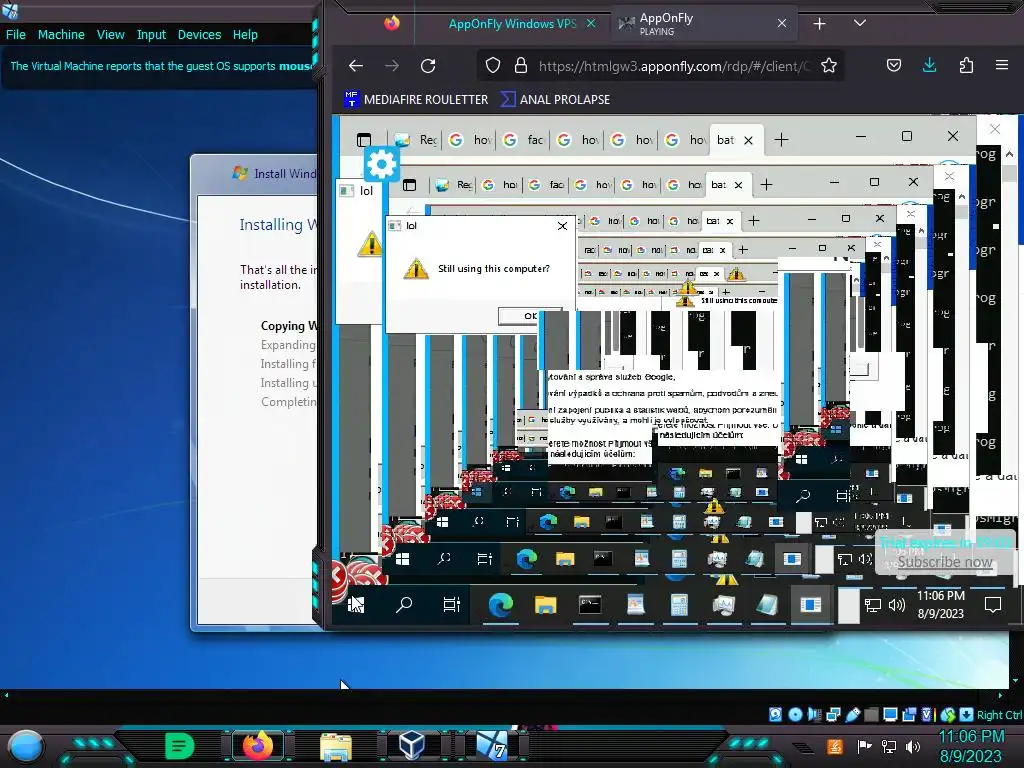Open the MEDIAFIRE ROULETTER bookmark
Viewport: 1024px width, 768px height.
coord(416,99)
